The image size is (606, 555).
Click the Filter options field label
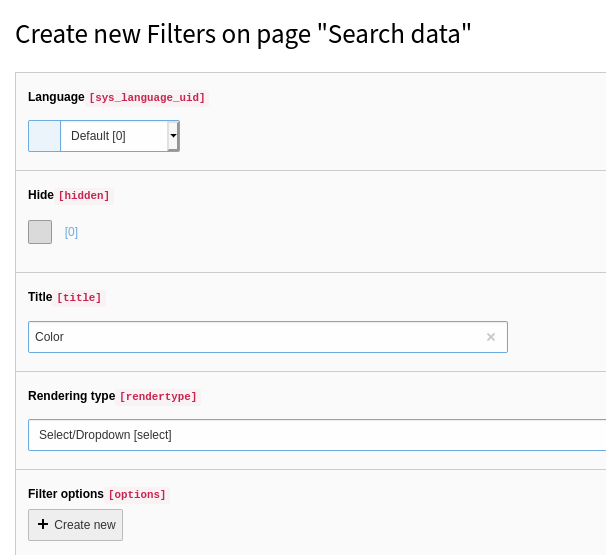pyautogui.click(x=66, y=494)
